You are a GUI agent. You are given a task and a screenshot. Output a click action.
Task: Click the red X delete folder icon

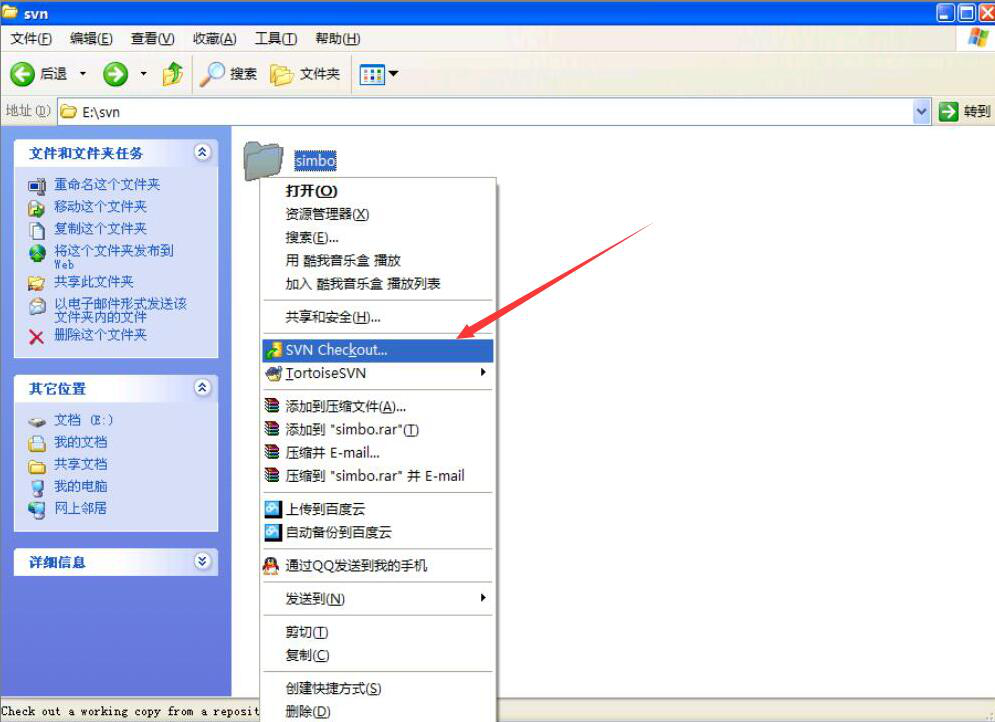36,336
